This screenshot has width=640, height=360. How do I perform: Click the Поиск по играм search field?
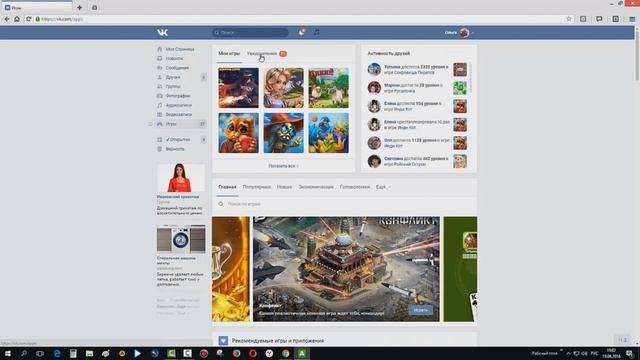[x=344, y=204]
